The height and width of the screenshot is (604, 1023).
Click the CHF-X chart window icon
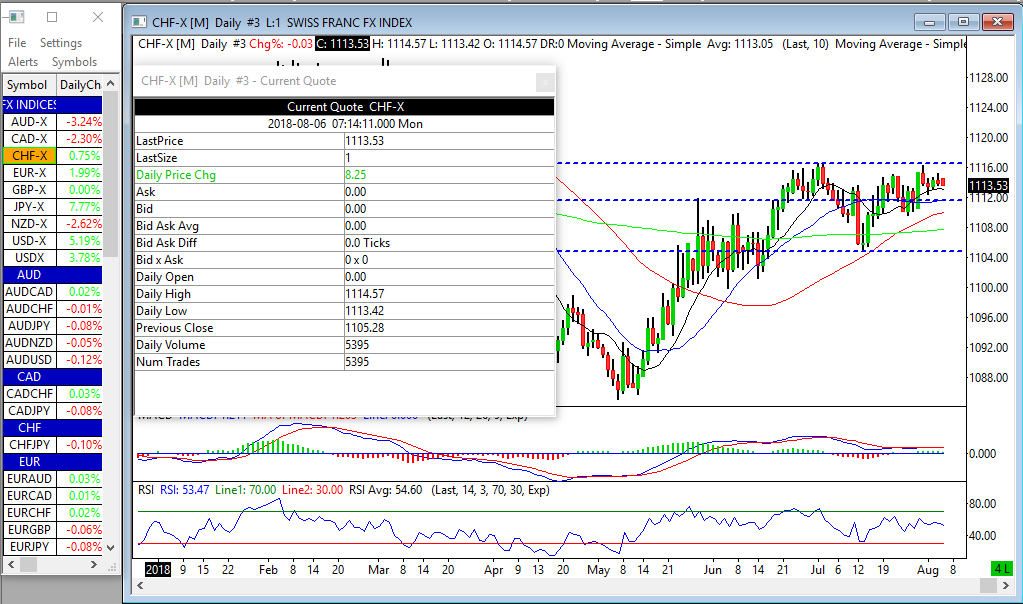point(139,23)
